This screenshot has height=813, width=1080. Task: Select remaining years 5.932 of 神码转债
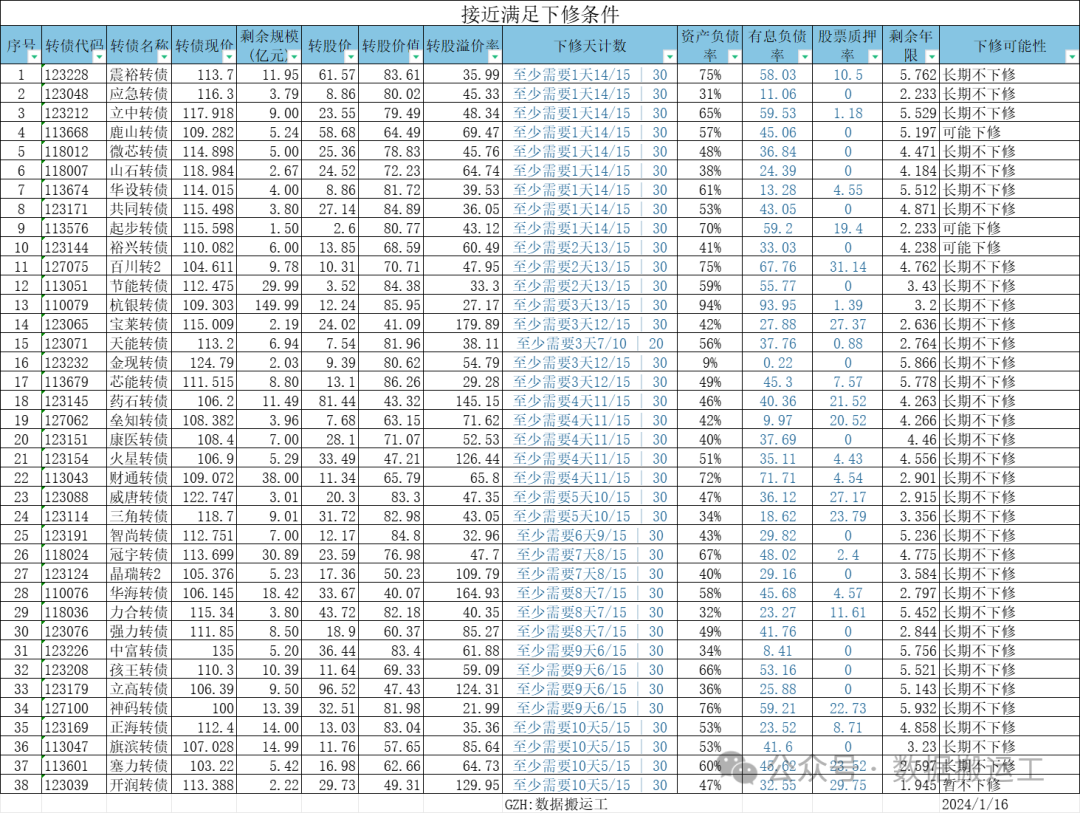911,709
